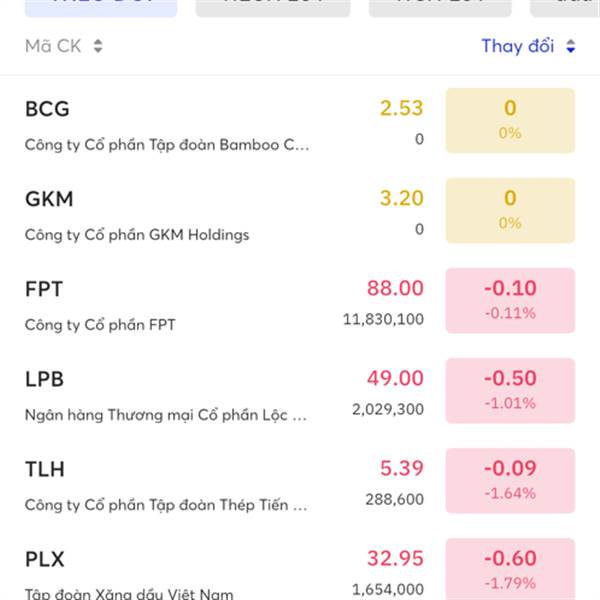Click BCG's yellow 0% change badge
The width and height of the screenshot is (600, 600).
tap(510, 120)
